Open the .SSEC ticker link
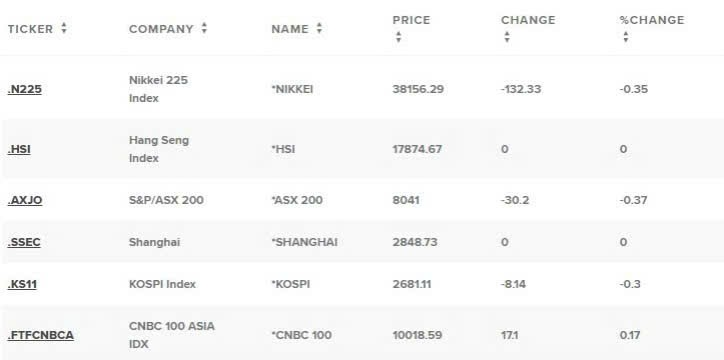Viewport: 724px width, 360px height. click(x=24, y=242)
